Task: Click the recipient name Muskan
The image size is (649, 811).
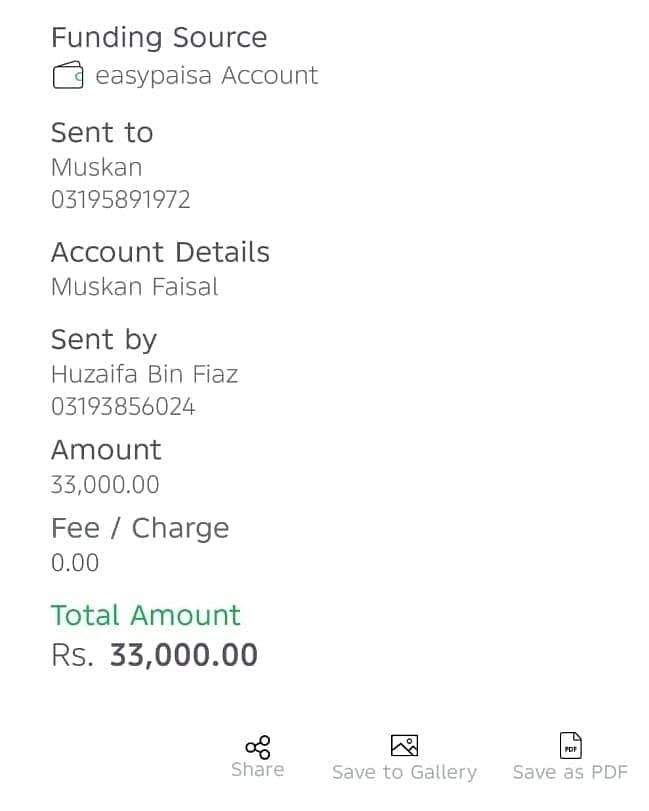Action: coord(97,168)
